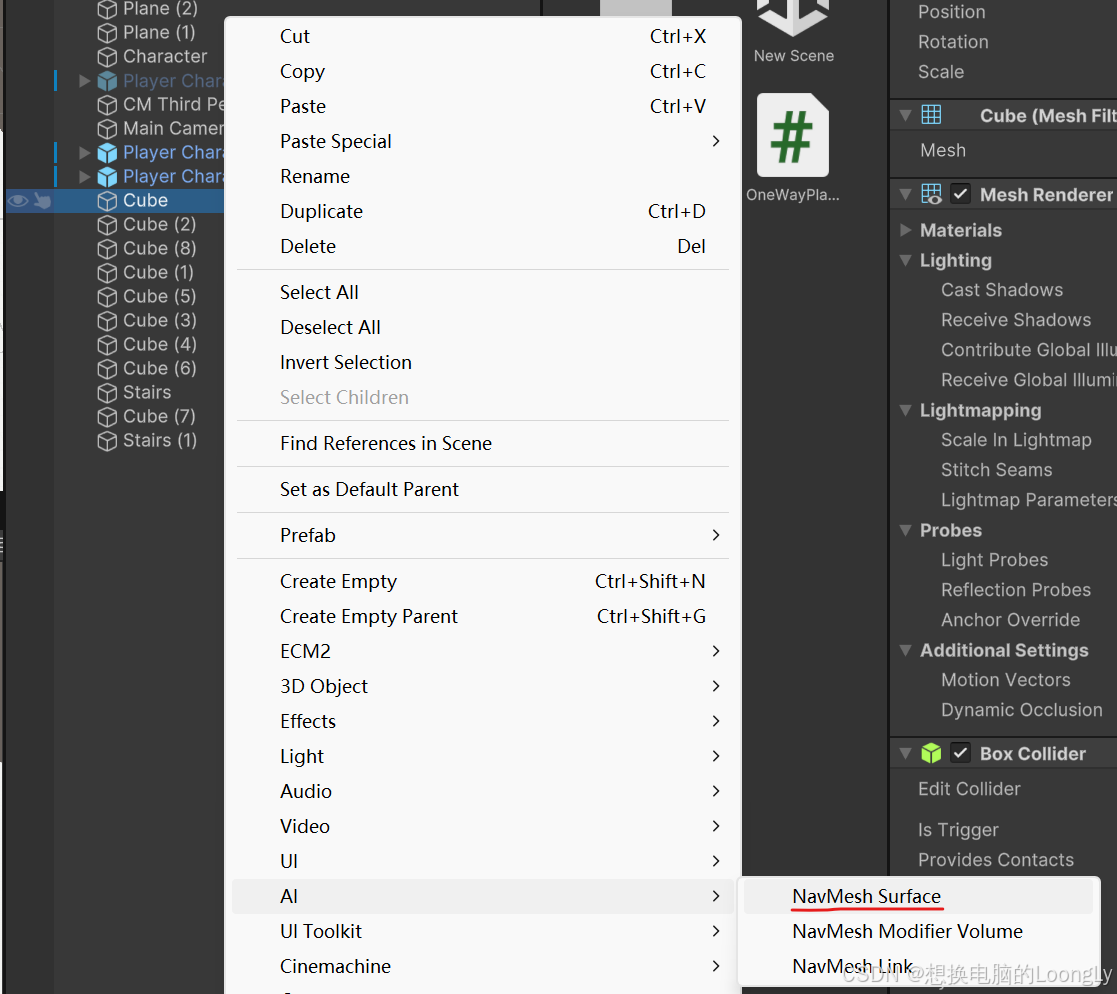Open the 3D Object submenu

pyautogui.click(x=482, y=686)
